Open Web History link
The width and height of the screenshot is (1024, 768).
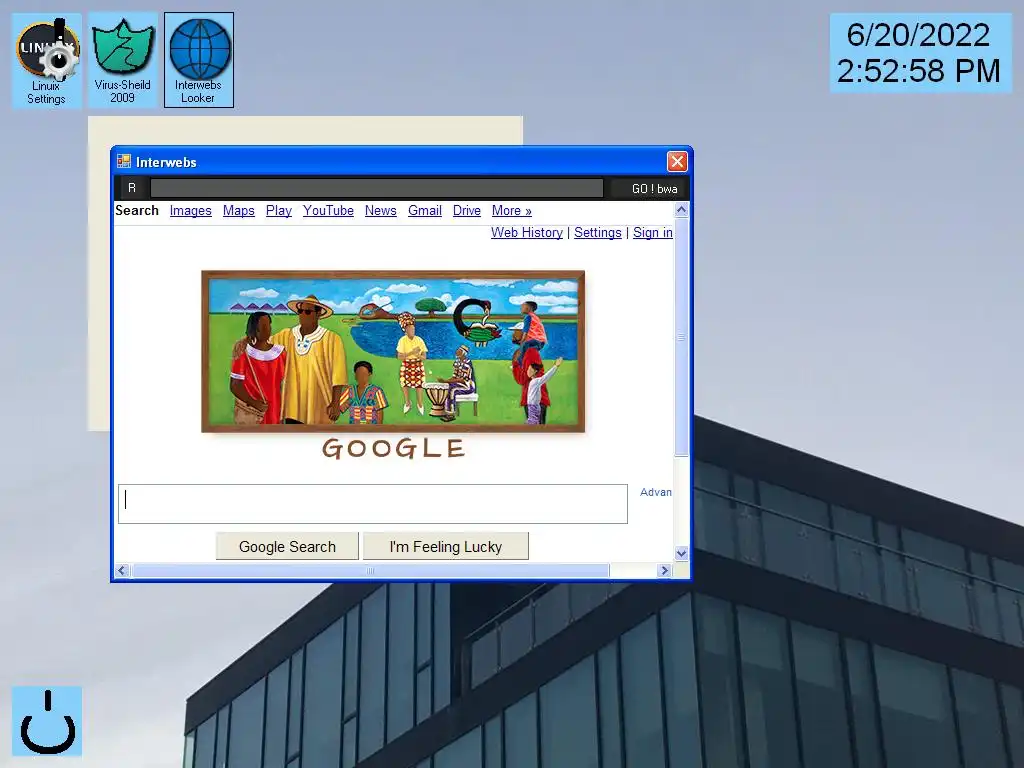[x=527, y=232]
